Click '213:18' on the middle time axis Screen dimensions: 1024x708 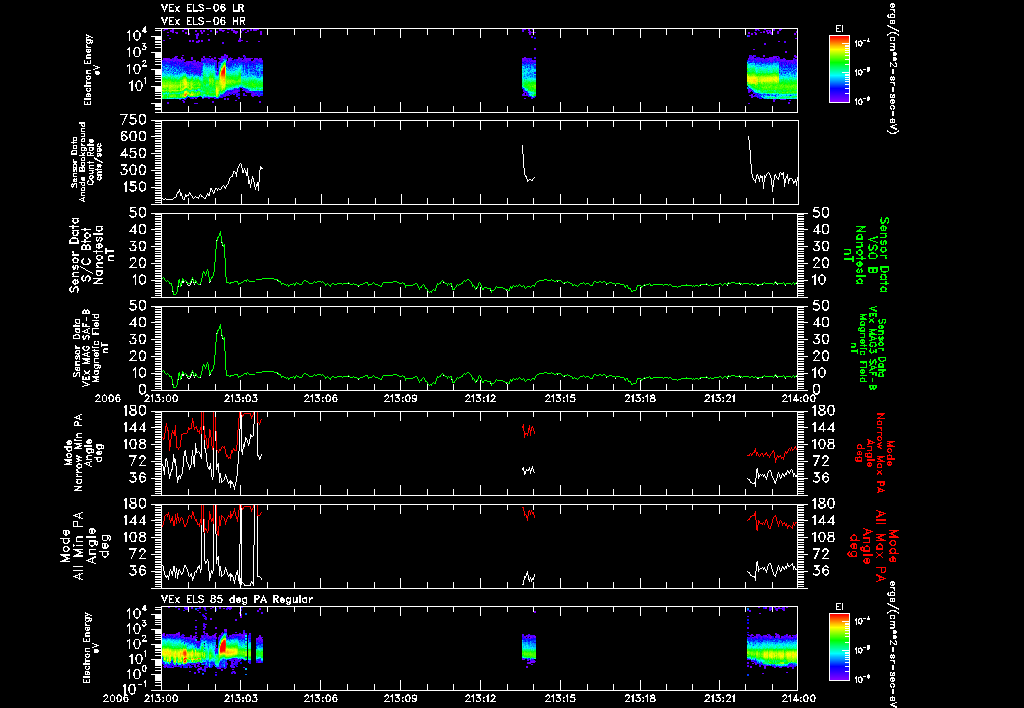(640, 398)
